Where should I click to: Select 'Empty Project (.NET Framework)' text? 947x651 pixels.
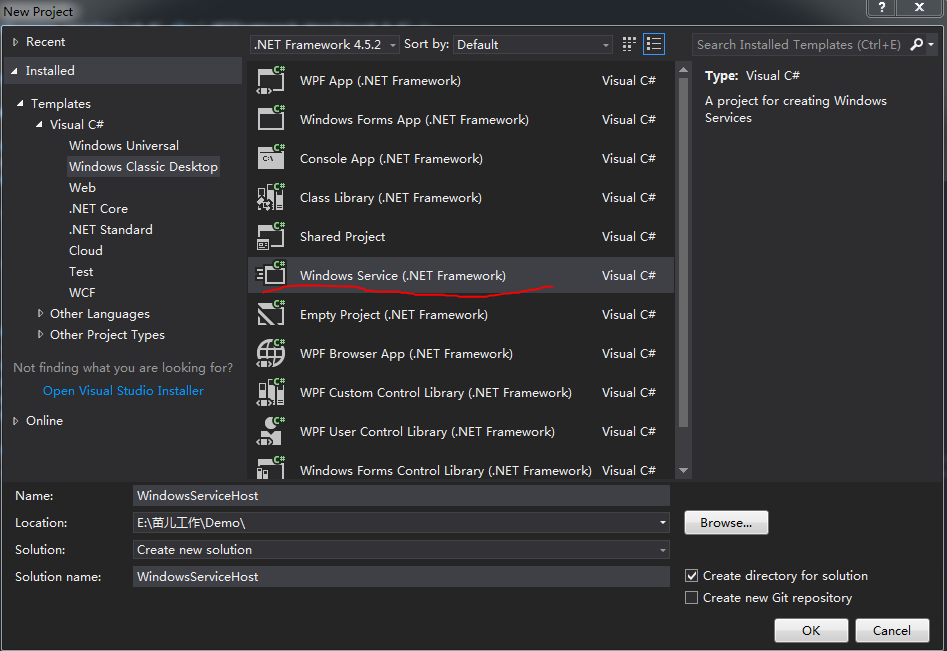tap(394, 315)
